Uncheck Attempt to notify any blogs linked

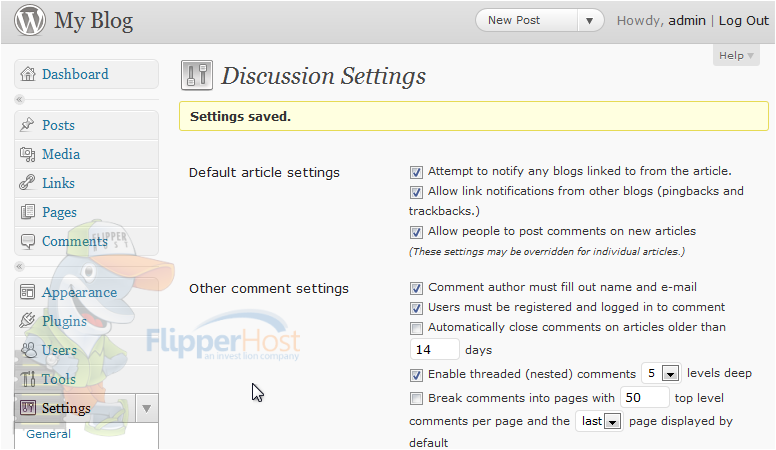pos(416,172)
